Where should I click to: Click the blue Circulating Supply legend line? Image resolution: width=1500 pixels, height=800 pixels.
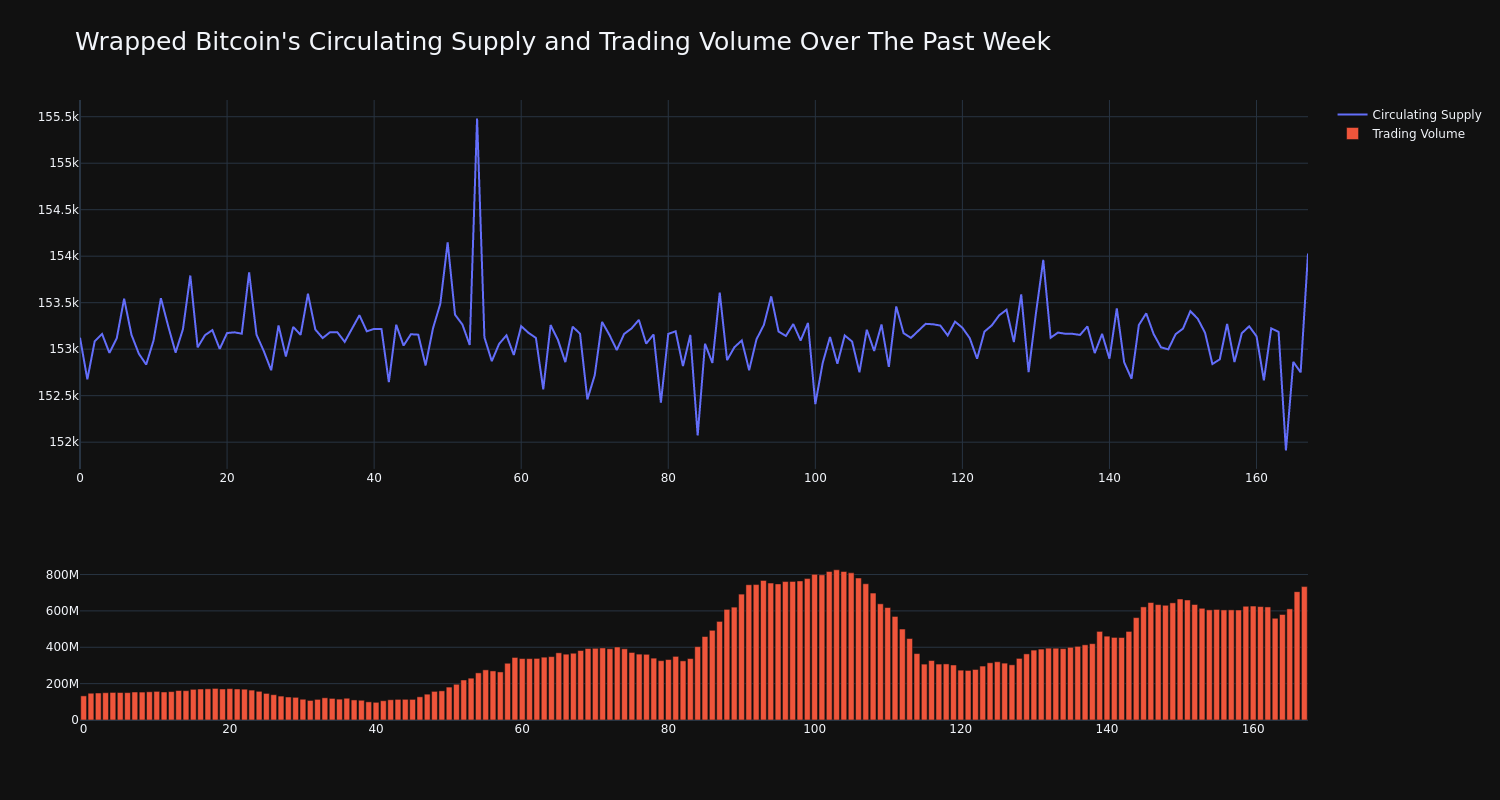click(x=1352, y=115)
